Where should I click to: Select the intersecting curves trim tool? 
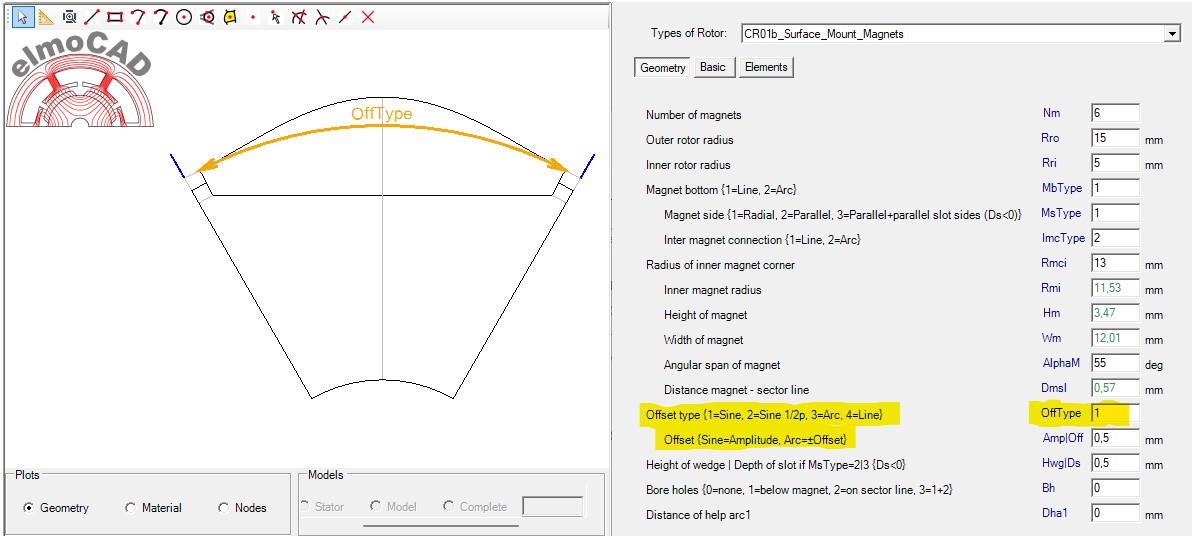pyautogui.click(x=299, y=16)
